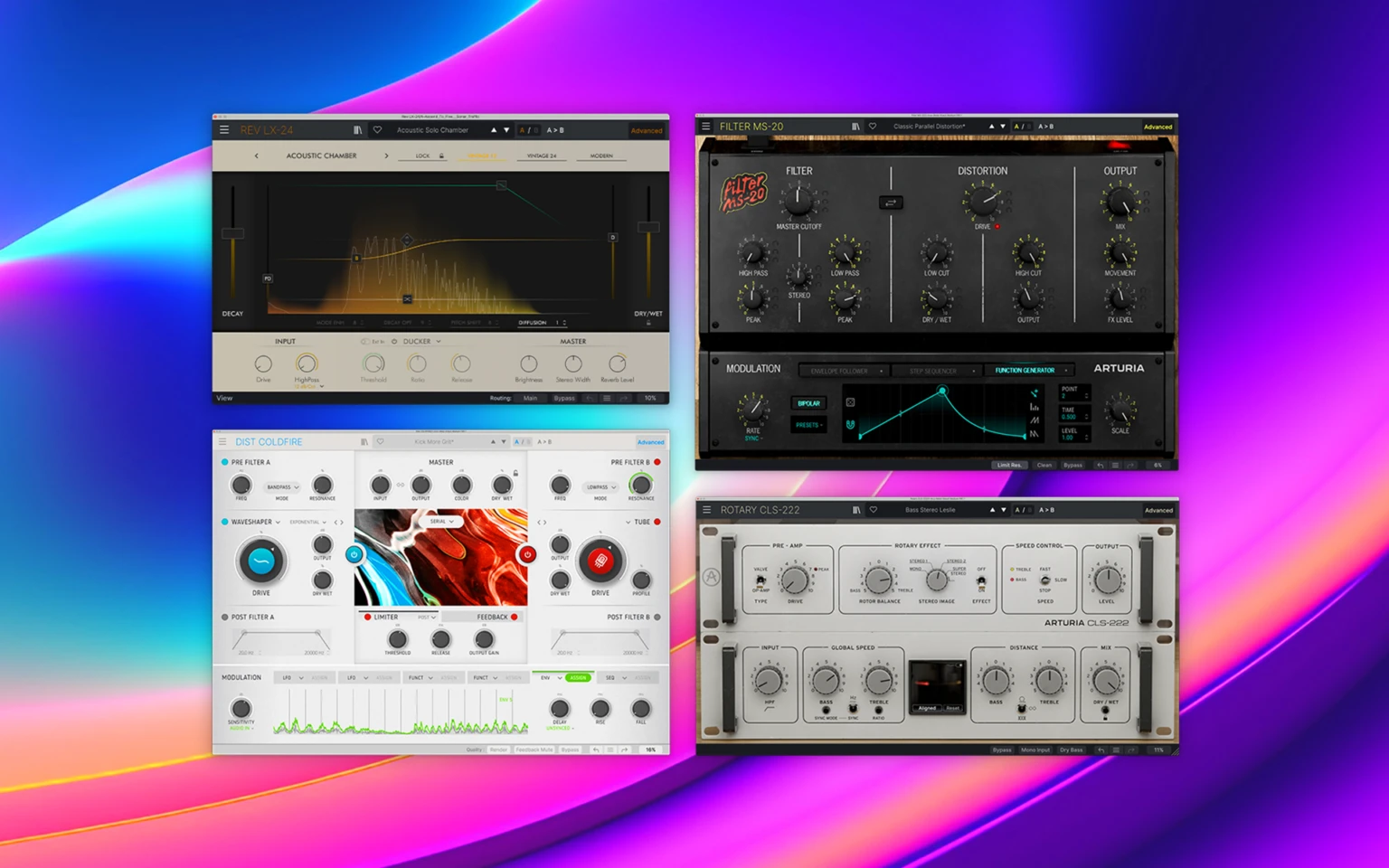
Task: Select the VINTAGE 24 mode tab
Action: click(542, 156)
